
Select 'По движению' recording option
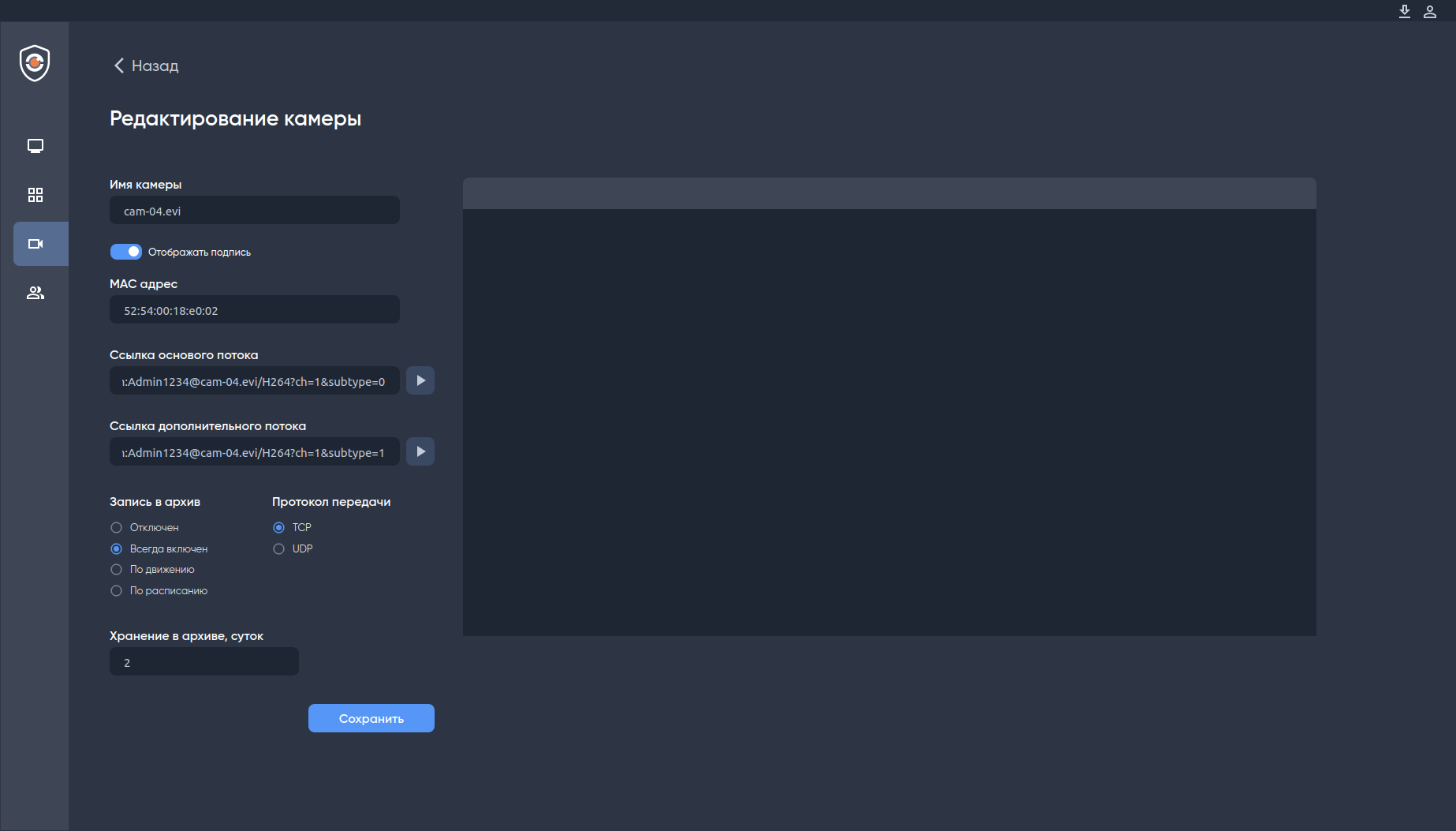[117, 569]
